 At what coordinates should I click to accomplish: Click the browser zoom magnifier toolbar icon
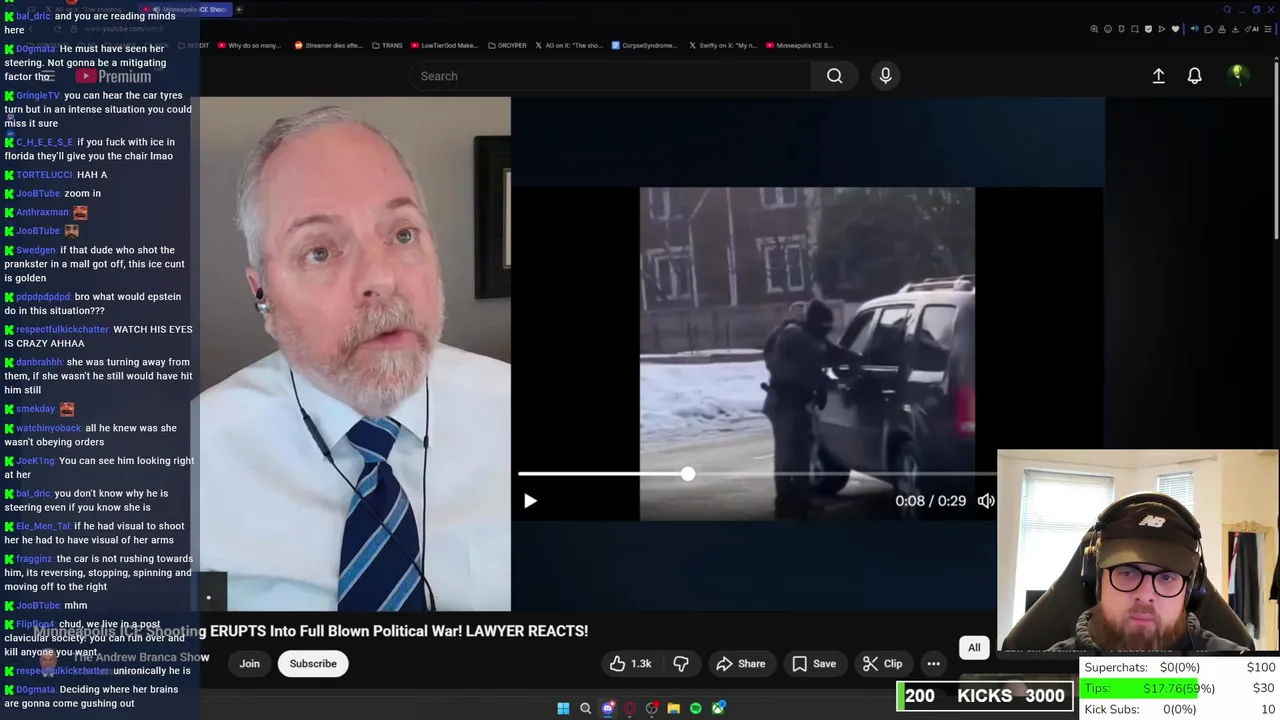1094,29
